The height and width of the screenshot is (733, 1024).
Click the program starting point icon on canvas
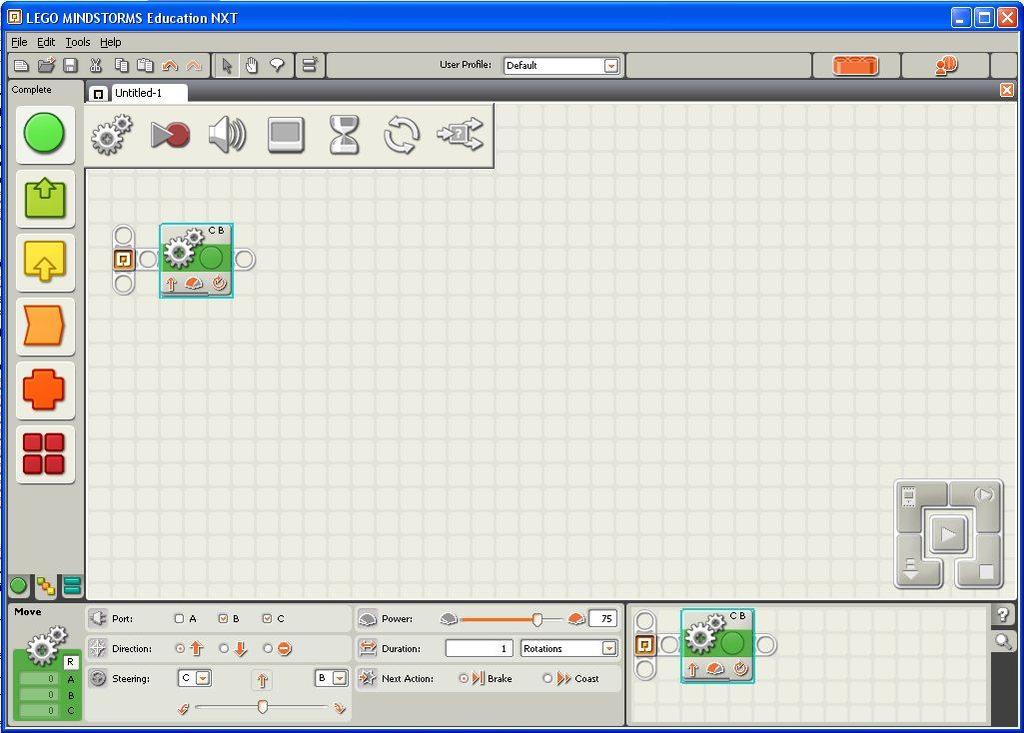click(x=123, y=259)
